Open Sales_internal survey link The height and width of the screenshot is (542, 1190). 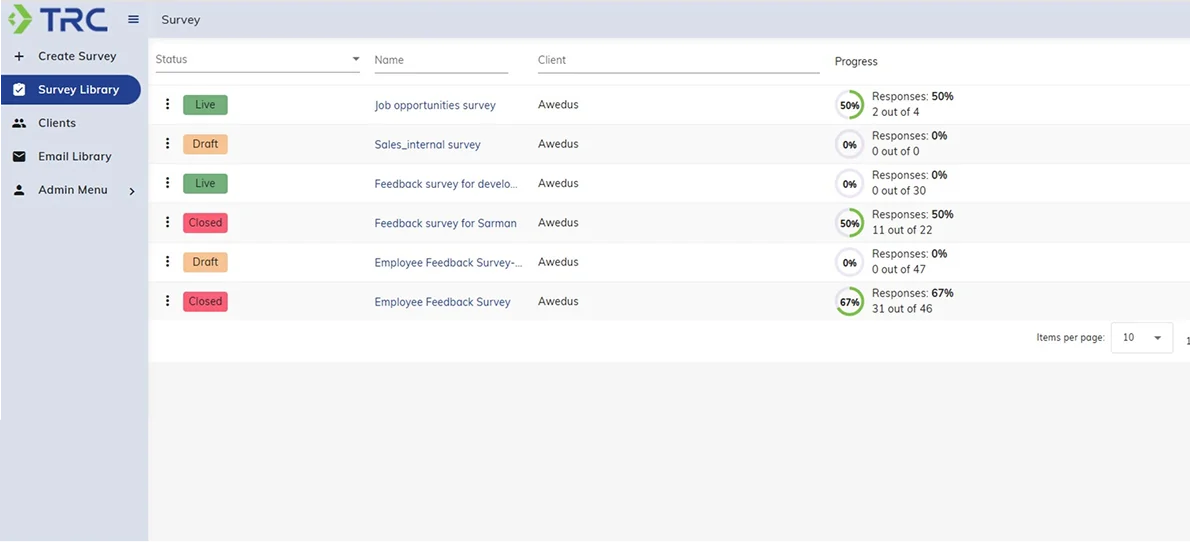427,144
